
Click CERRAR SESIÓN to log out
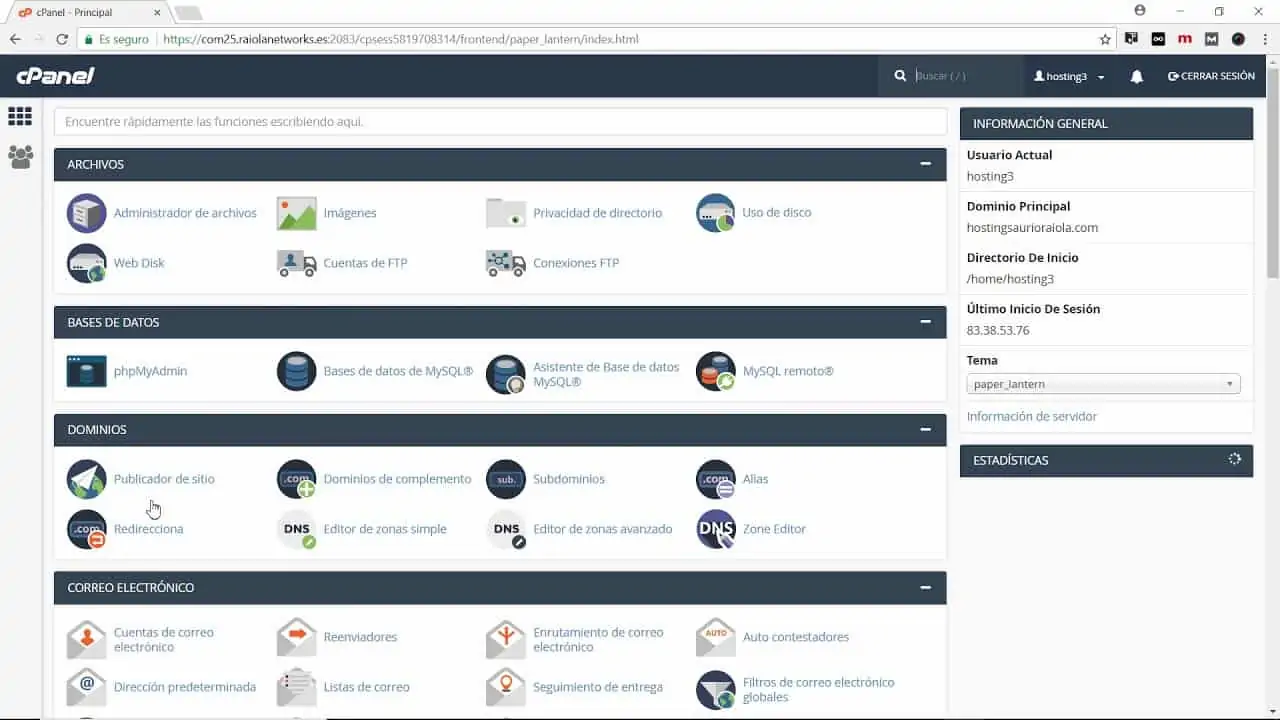pyautogui.click(x=1211, y=76)
